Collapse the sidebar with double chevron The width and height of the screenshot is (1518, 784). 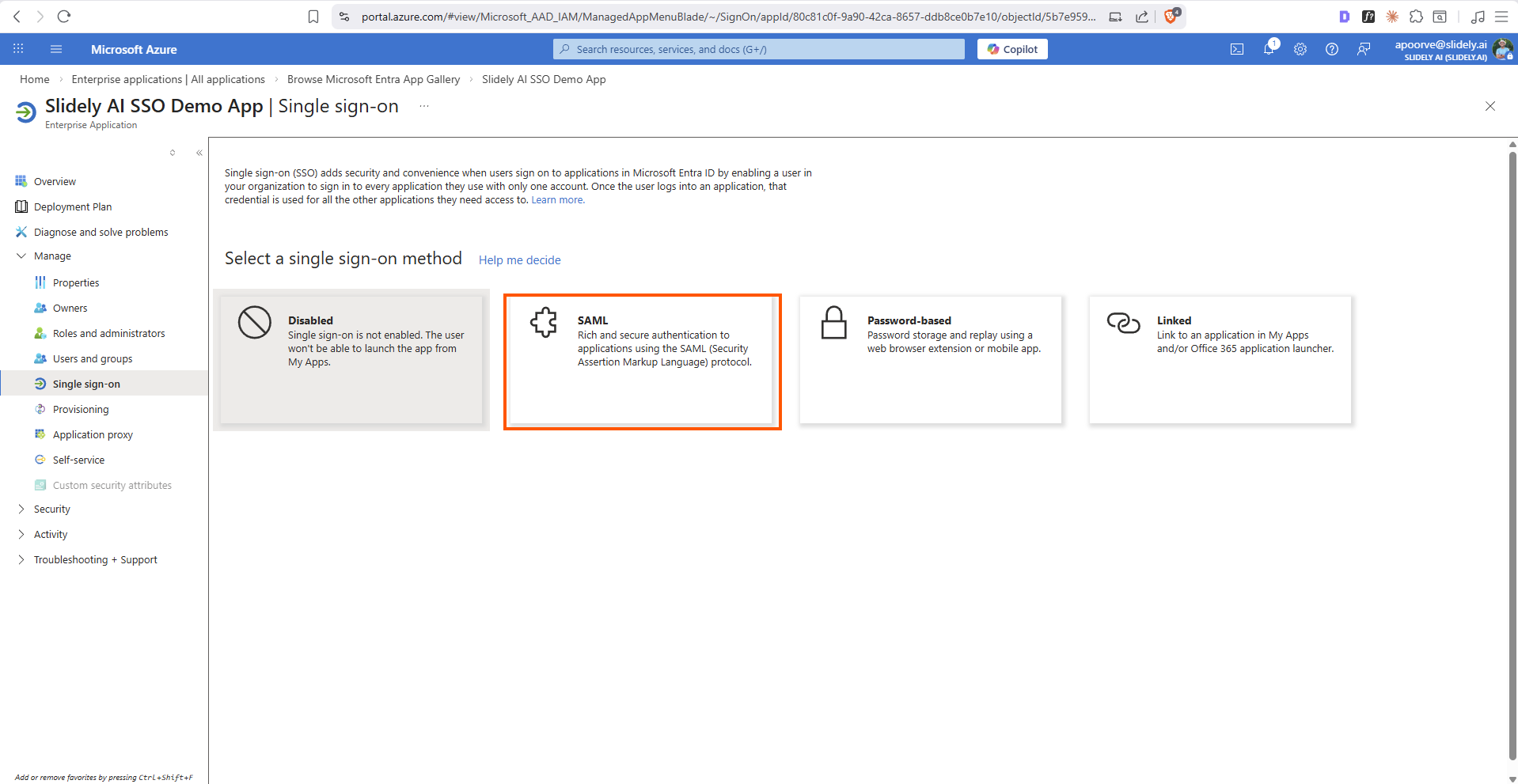coord(199,153)
